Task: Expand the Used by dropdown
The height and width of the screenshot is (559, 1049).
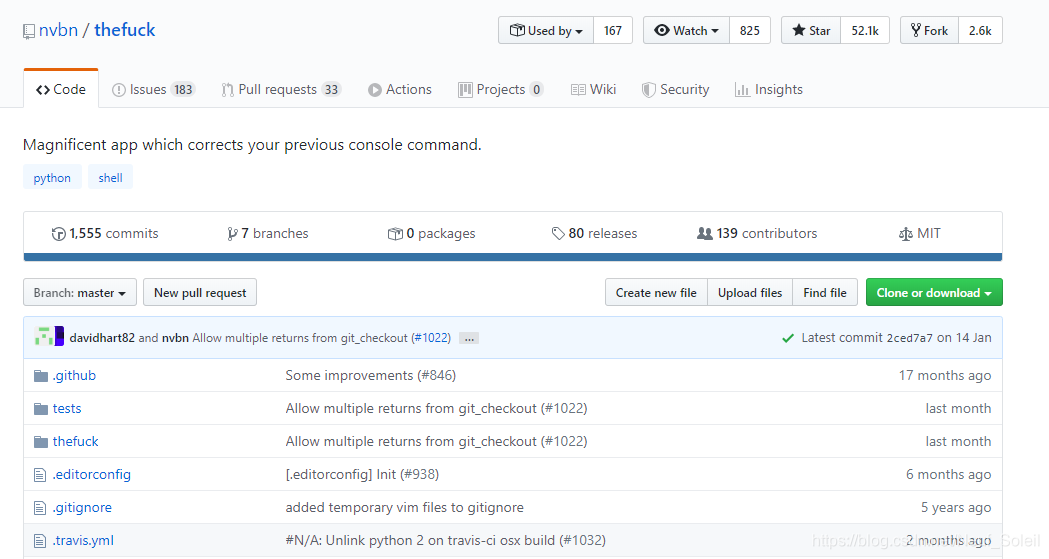Action: click(x=546, y=31)
